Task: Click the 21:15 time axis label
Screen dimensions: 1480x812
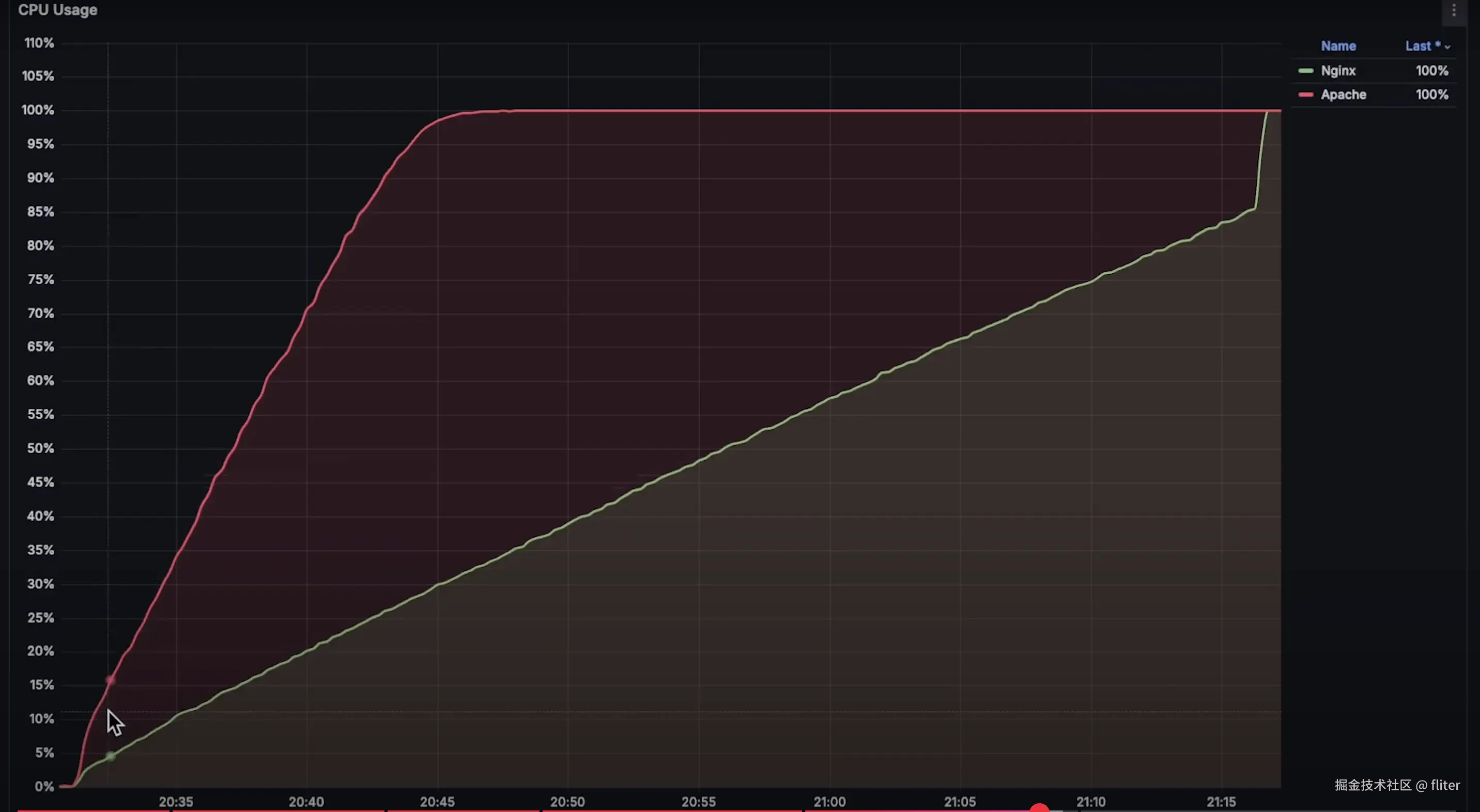Action: coord(1221,802)
